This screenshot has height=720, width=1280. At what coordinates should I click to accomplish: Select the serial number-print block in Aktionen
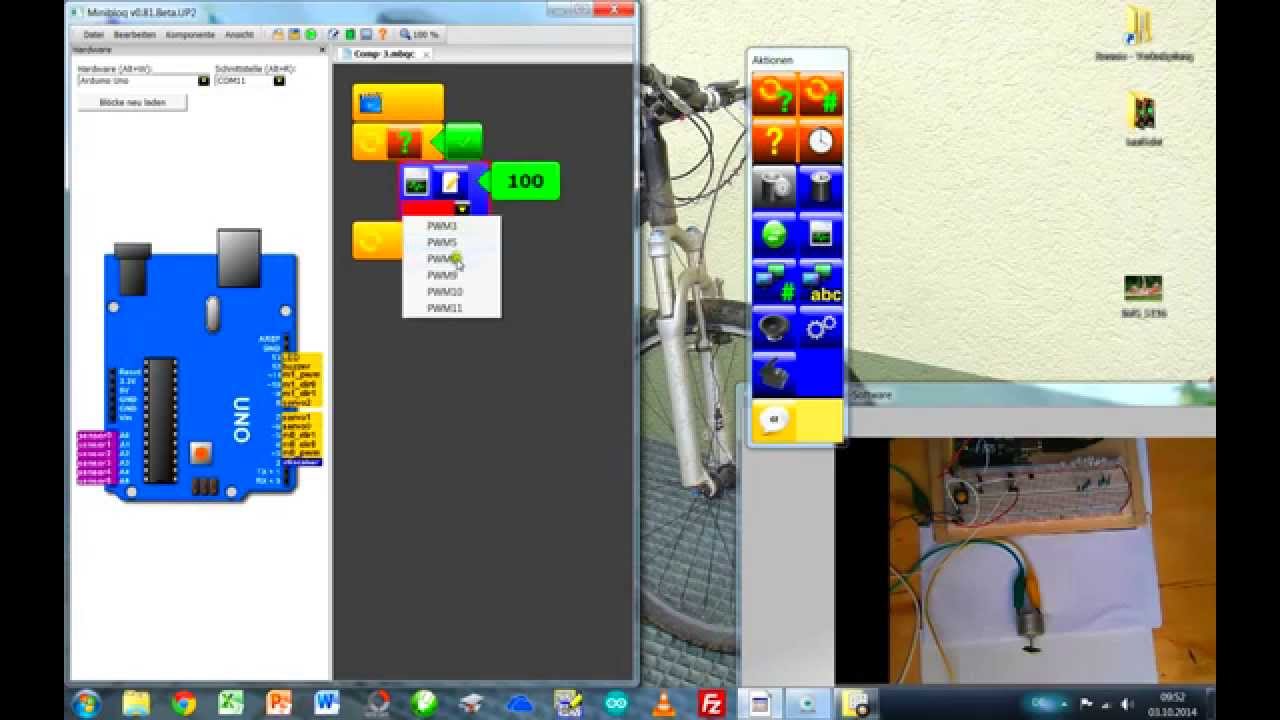tap(774, 282)
